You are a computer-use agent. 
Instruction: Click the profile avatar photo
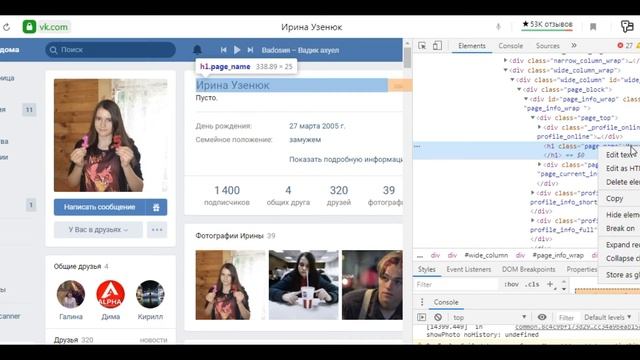pyautogui.click(x=110, y=135)
